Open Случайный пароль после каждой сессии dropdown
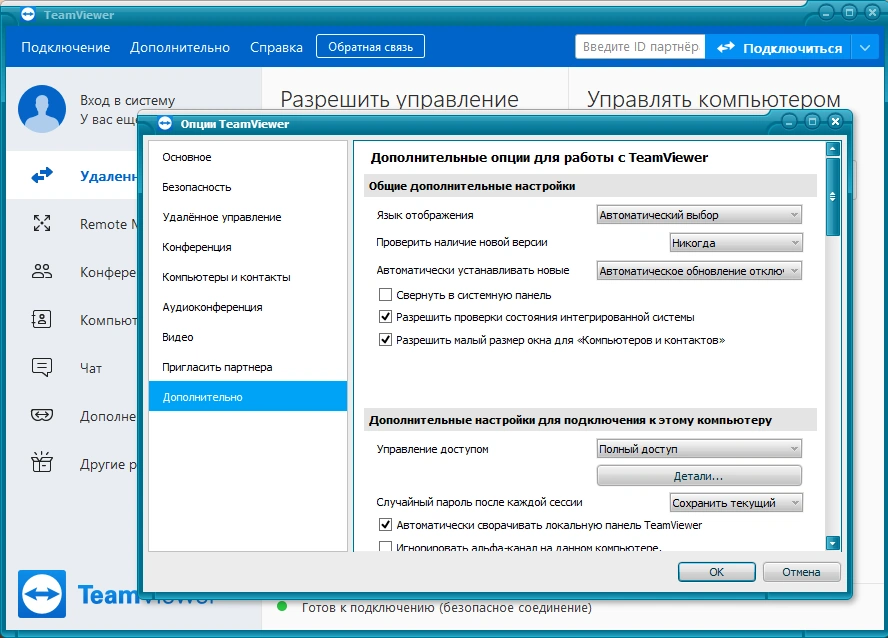The image size is (888, 638). 736,503
